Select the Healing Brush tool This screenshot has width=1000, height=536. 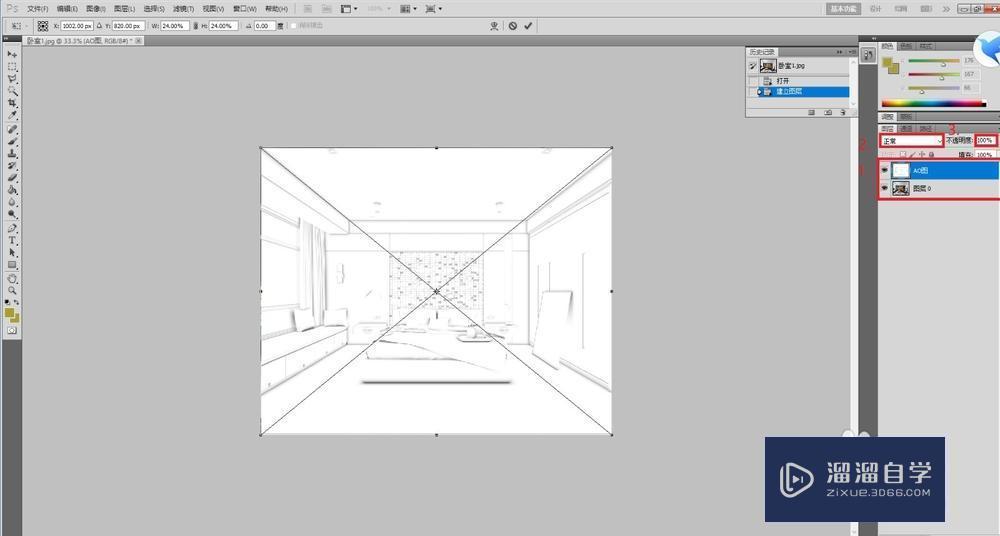11,130
